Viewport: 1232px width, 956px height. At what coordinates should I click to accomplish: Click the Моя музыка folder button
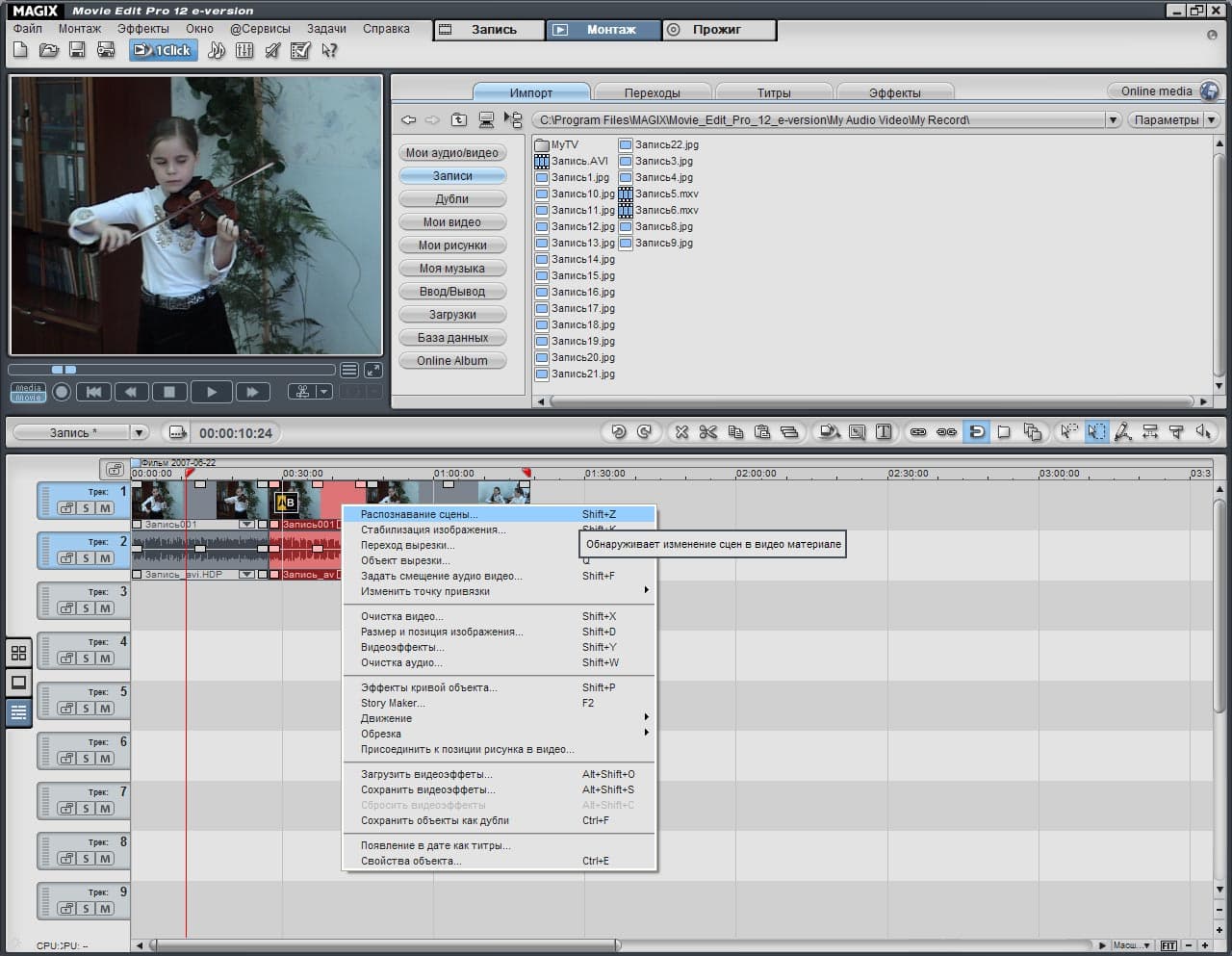(451, 269)
